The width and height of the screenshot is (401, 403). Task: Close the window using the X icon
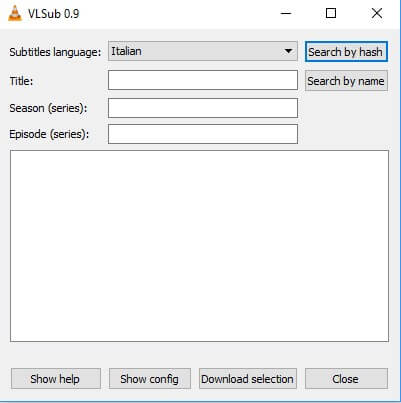point(377,13)
